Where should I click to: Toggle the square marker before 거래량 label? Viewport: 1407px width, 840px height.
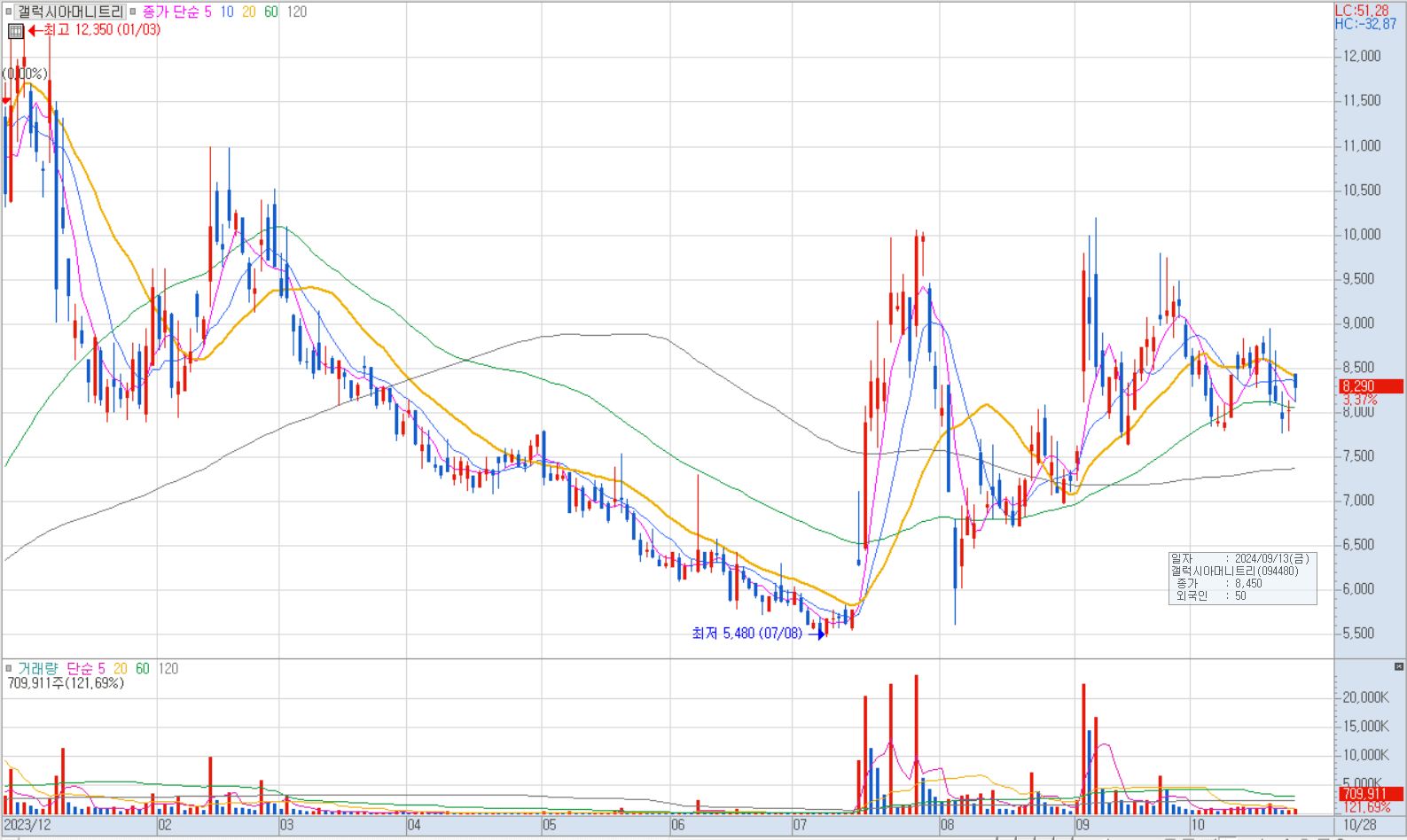pyautogui.click(x=8, y=668)
